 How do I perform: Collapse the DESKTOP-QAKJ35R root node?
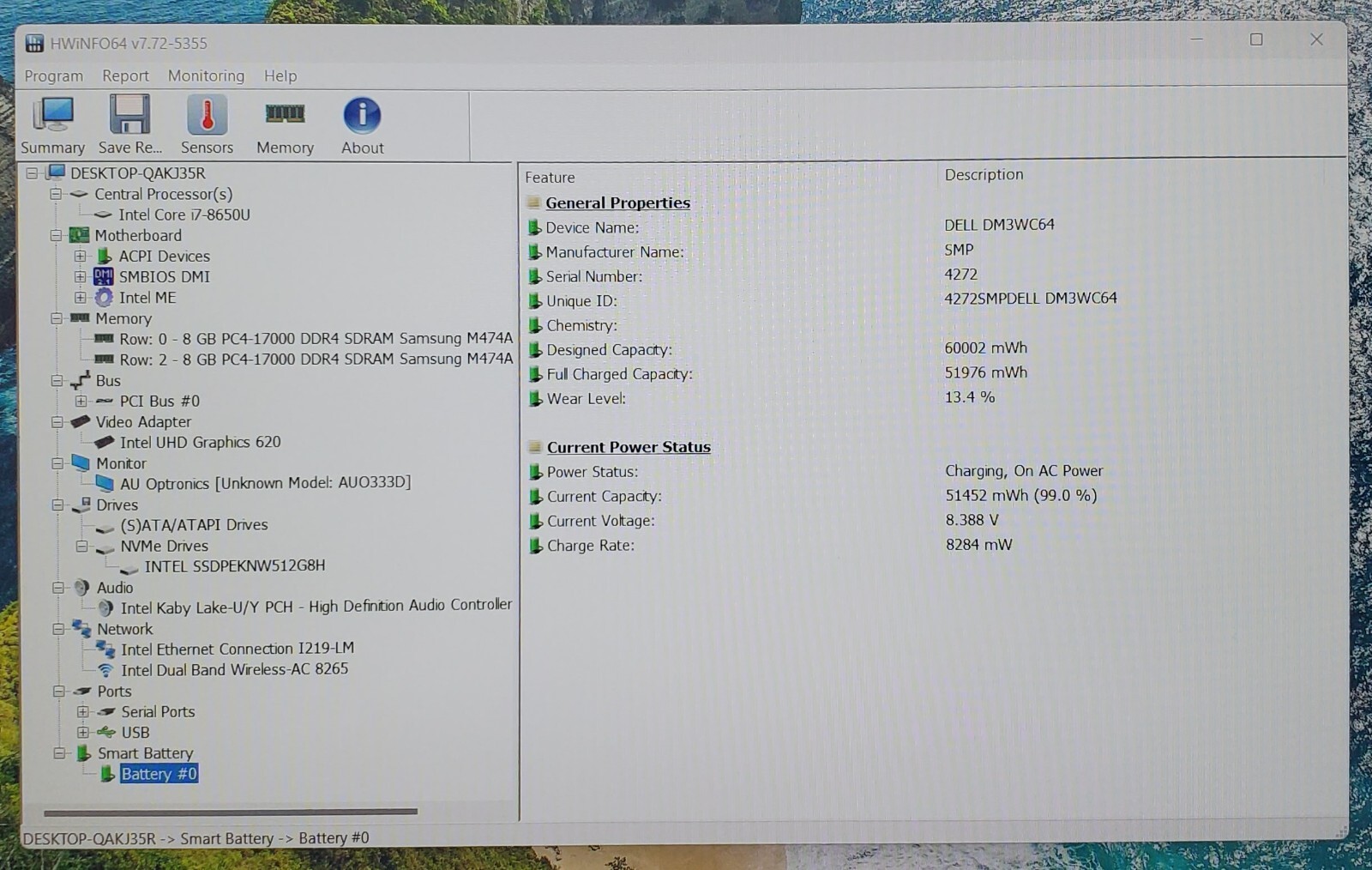[32, 173]
